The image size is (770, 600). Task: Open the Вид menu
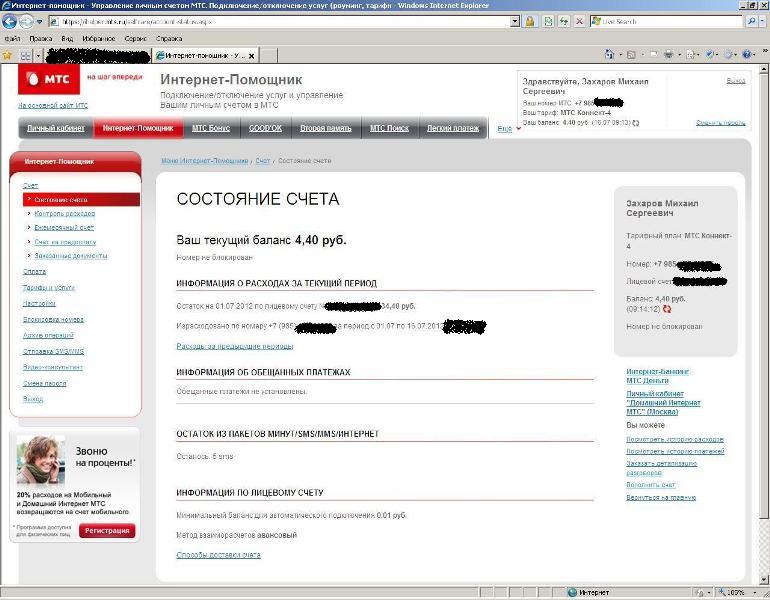pyautogui.click(x=67, y=39)
